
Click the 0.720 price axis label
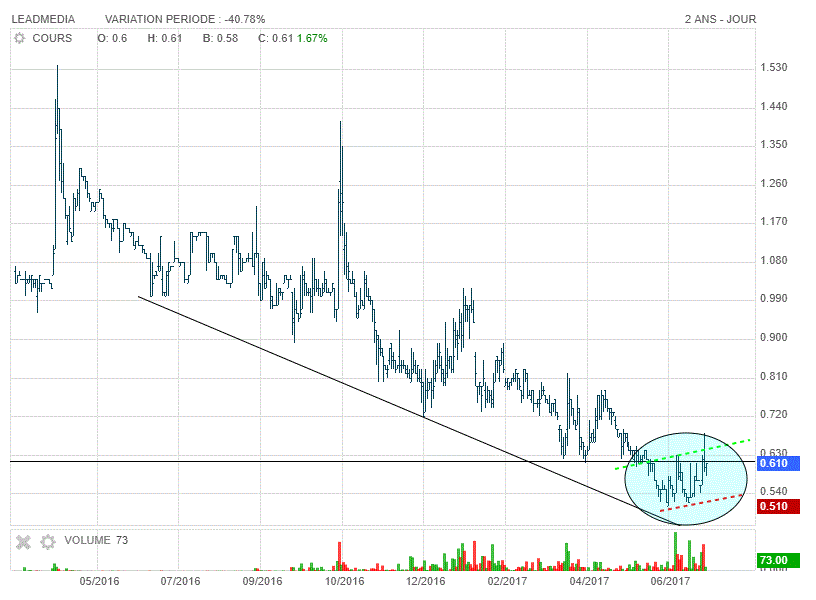click(x=774, y=414)
